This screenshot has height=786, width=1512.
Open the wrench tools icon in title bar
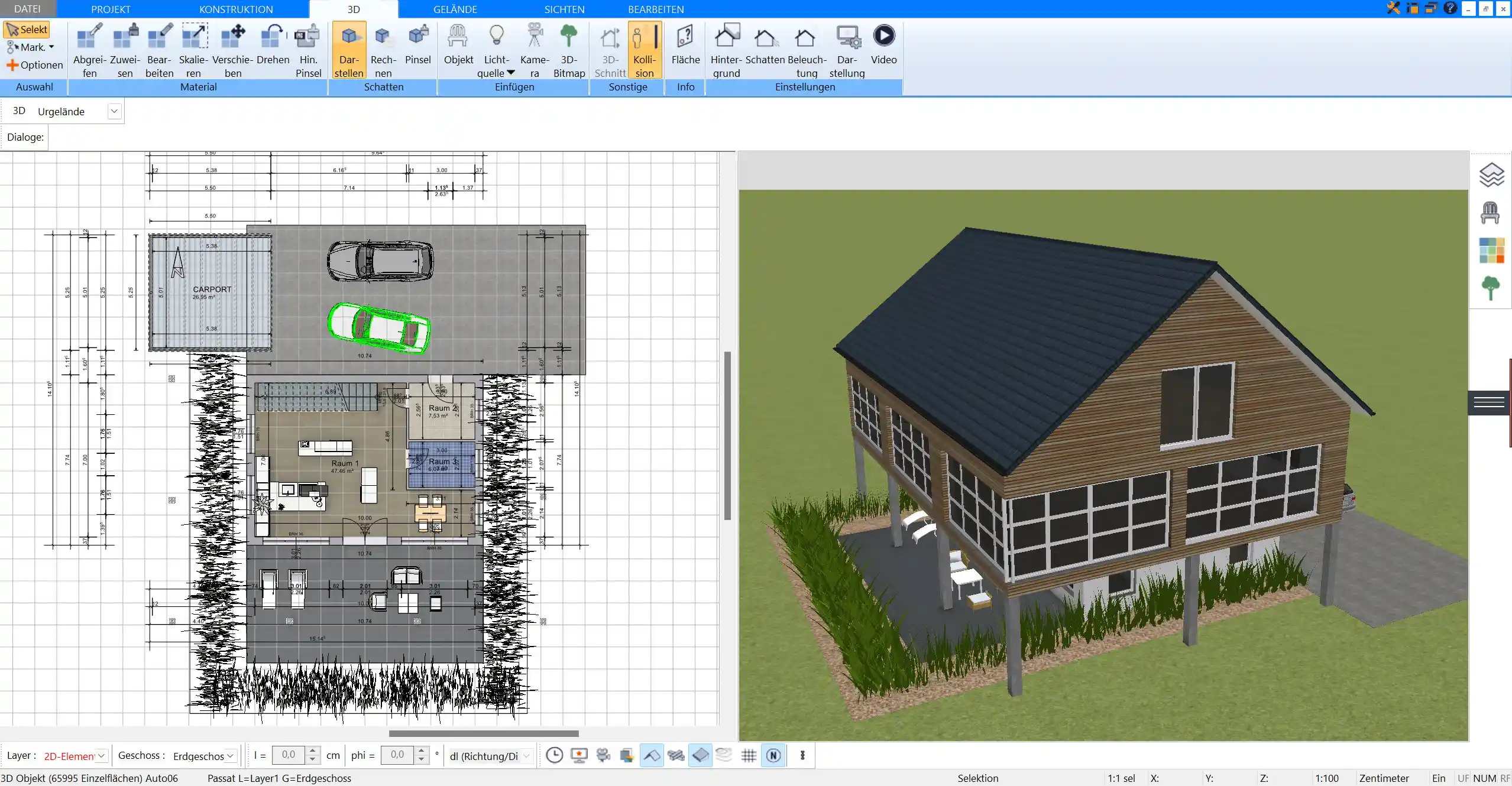[1394, 8]
